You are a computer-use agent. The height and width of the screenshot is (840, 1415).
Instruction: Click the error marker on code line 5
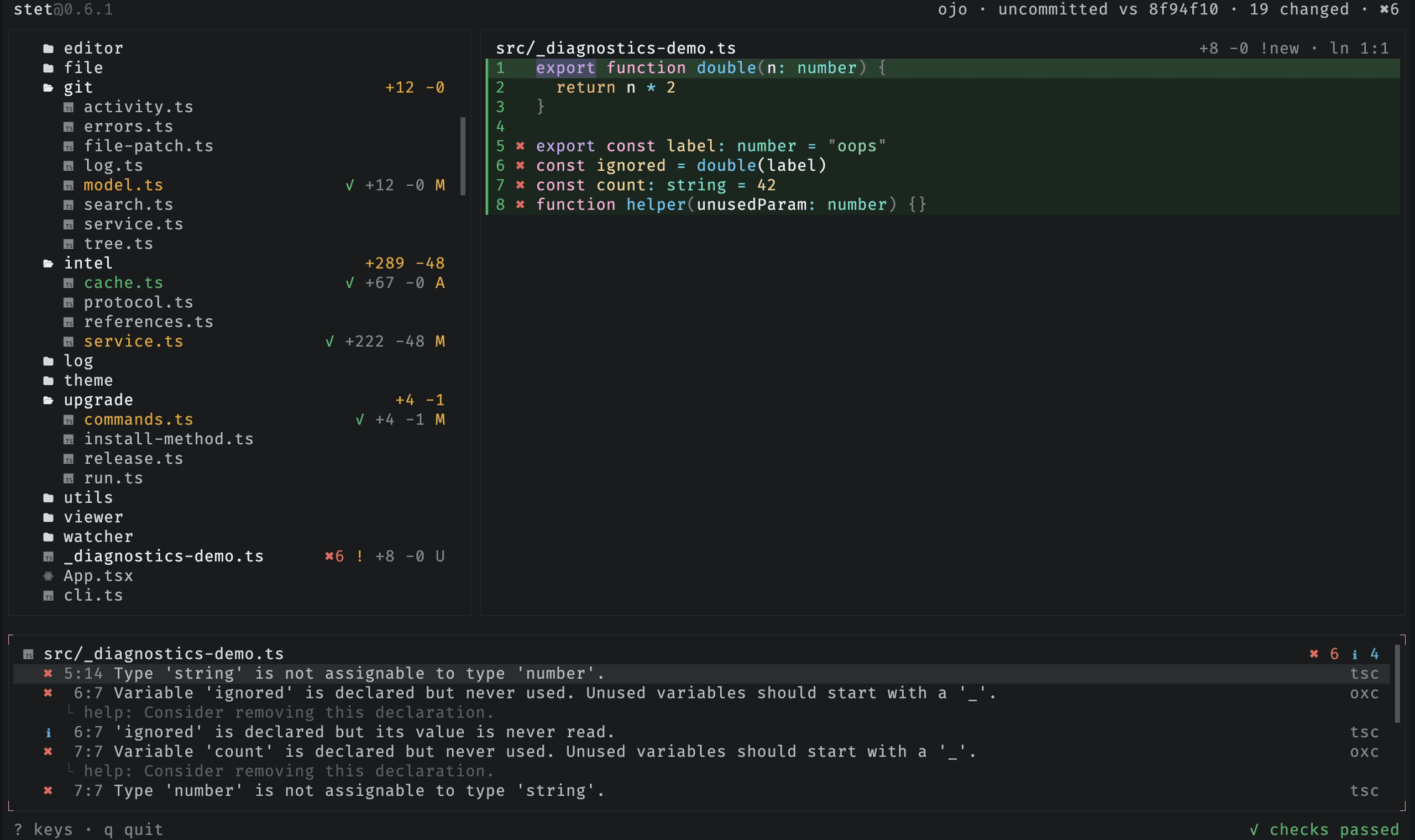coord(520,146)
